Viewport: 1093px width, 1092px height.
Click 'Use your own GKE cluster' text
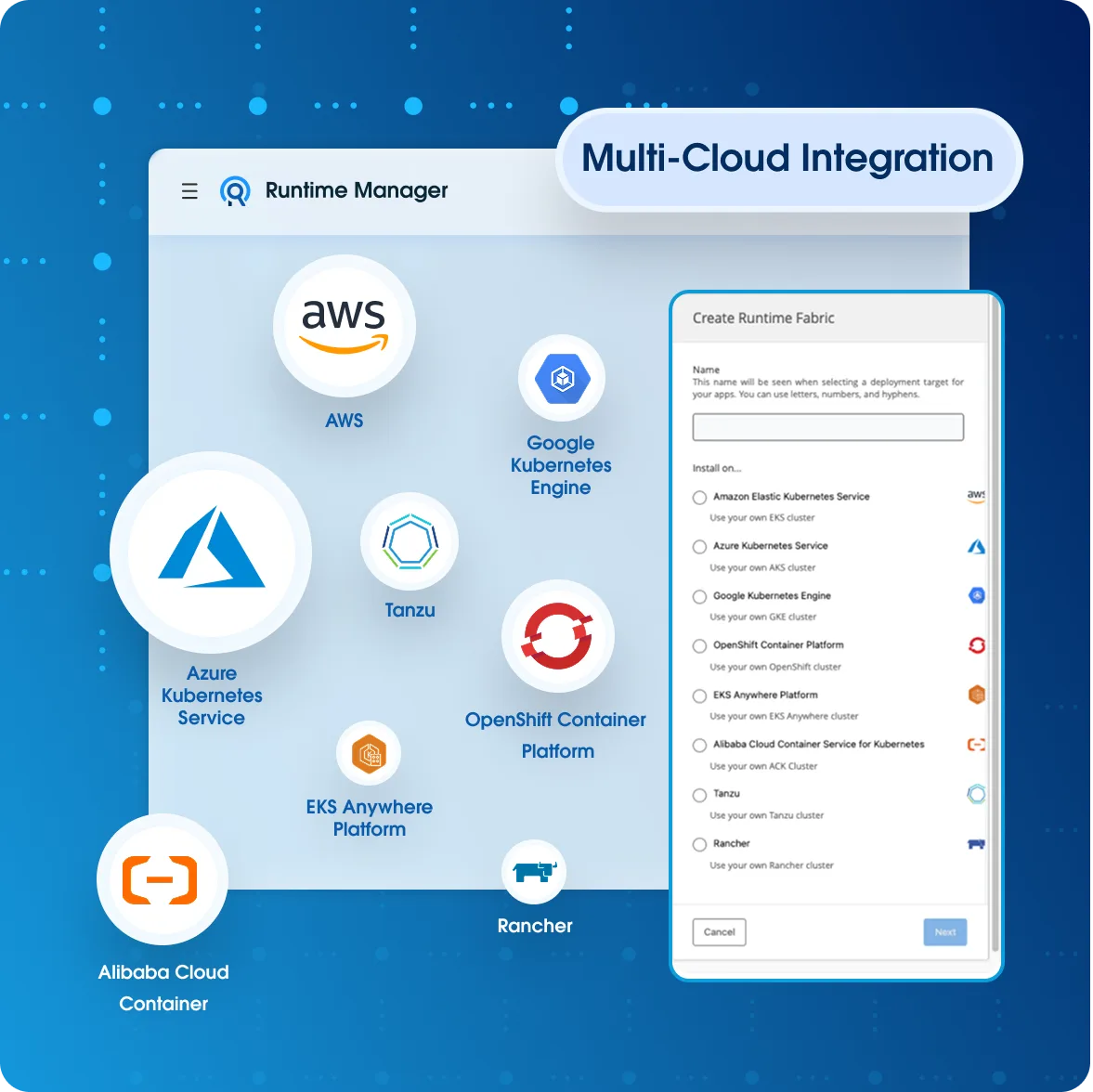[x=762, y=617]
